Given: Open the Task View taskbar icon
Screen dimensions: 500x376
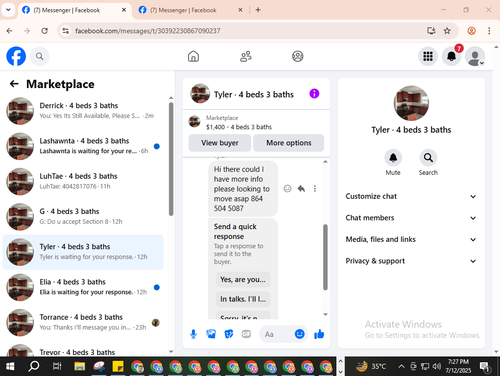Looking at the screenshot, I should 57,367.
